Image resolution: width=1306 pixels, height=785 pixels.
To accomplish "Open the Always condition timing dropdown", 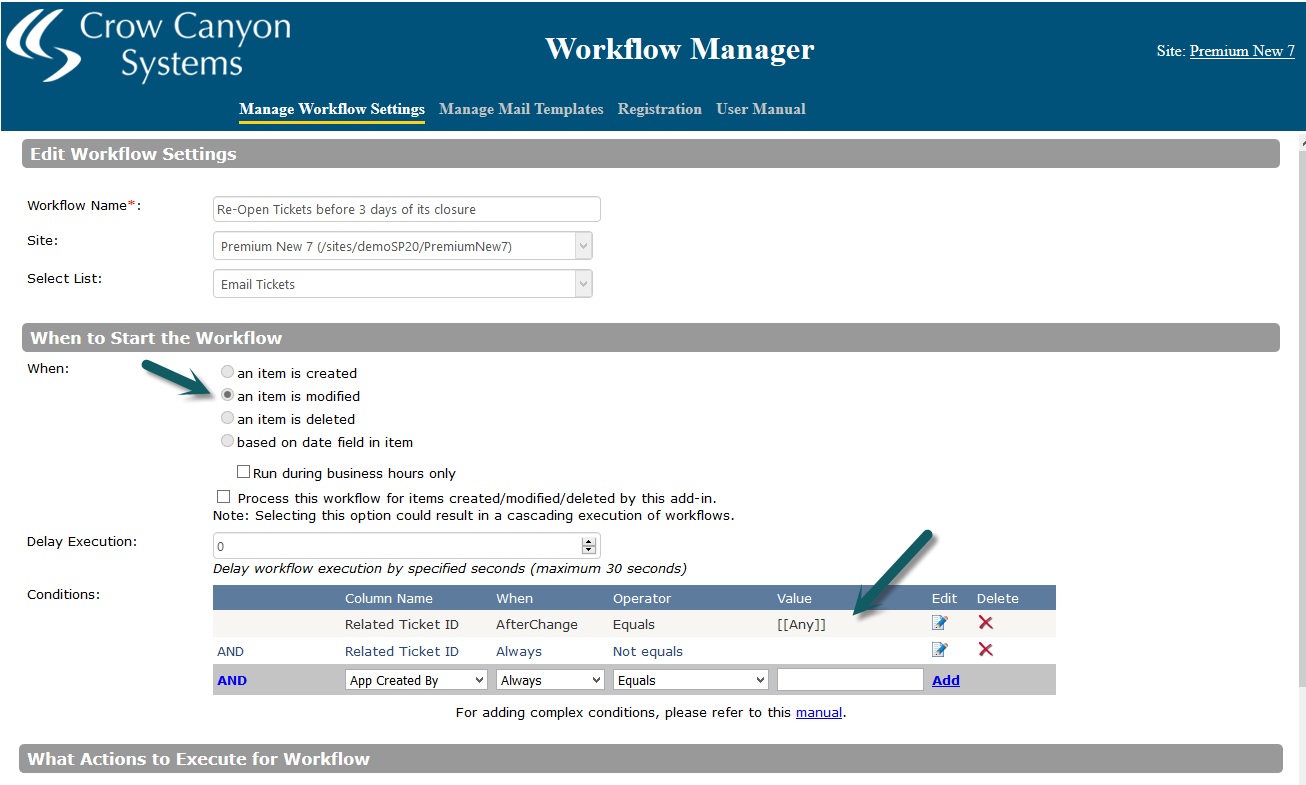I will click(551, 680).
